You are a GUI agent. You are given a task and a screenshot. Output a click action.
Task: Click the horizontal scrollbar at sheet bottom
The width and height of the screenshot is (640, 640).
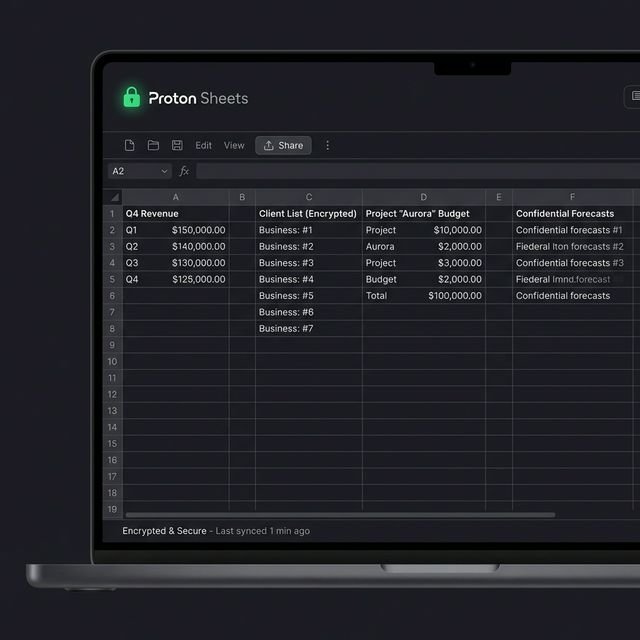[340, 515]
